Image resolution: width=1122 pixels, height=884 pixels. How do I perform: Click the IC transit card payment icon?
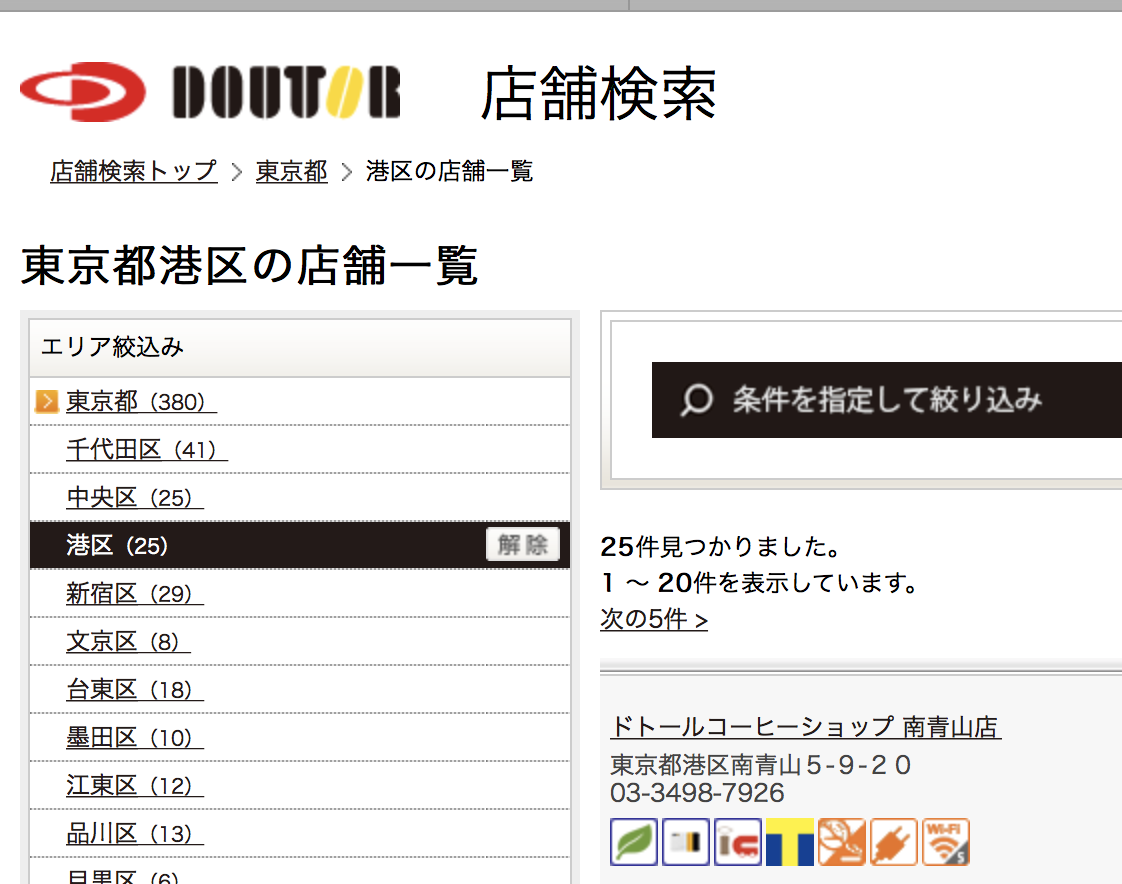point(738,842)
